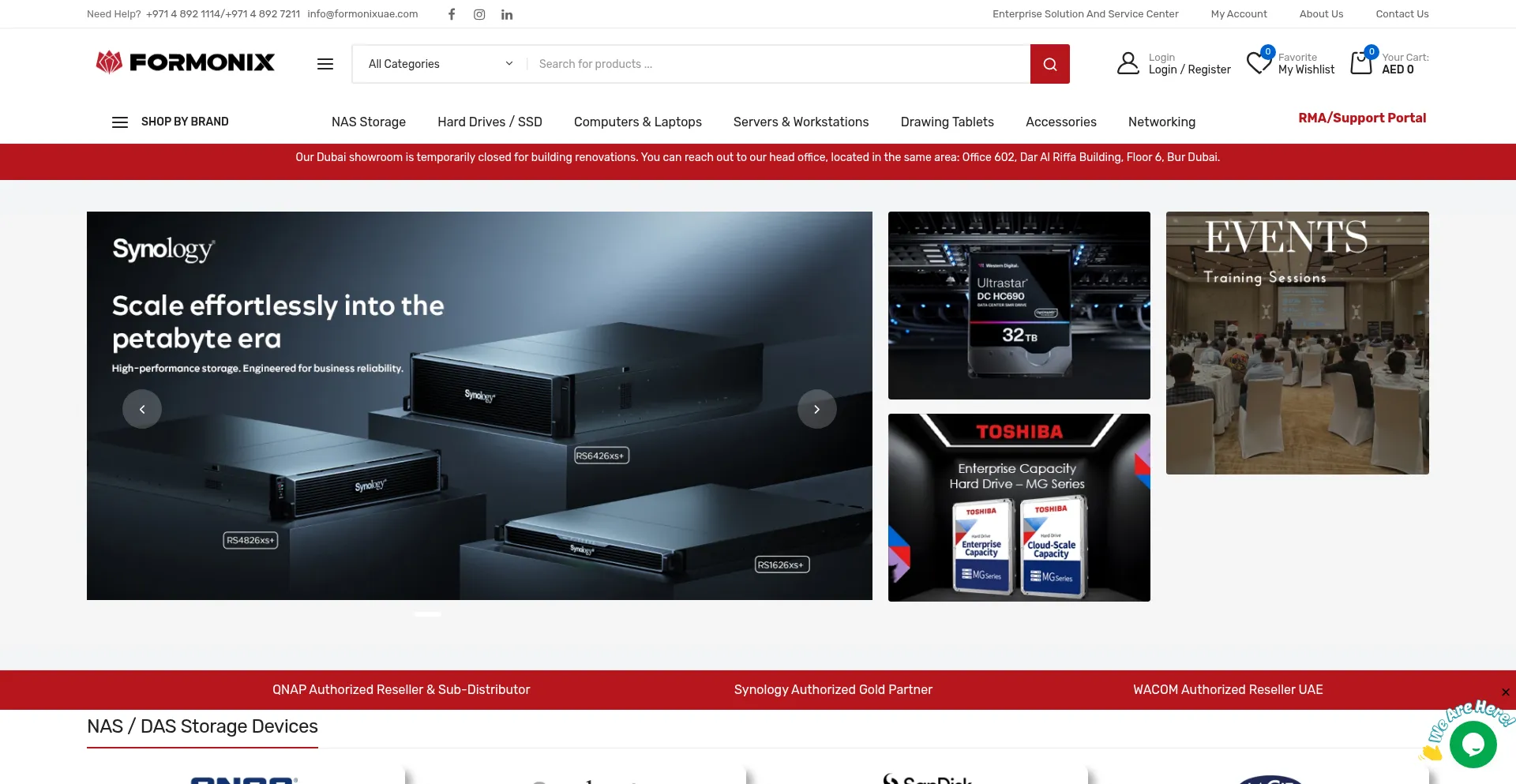Click QNAP Authorized Reseller & Sub-Distributor text
This screenshot has height=784, width=1516.
tap(401, 689)
